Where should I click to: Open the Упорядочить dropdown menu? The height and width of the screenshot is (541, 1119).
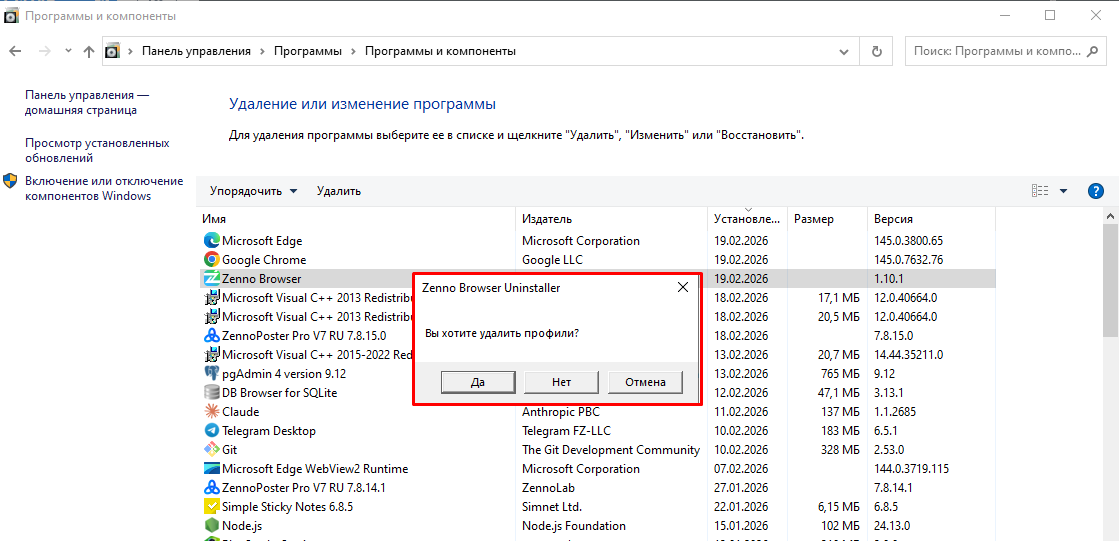254,191
